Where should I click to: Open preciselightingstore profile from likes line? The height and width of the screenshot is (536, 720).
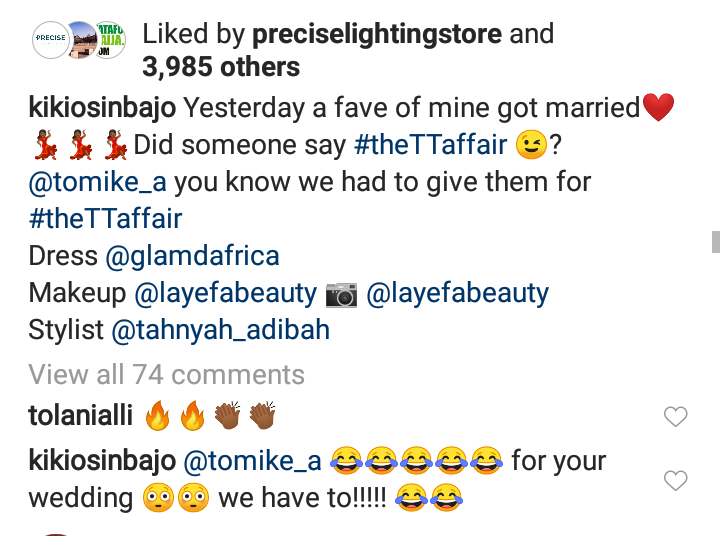375,34
